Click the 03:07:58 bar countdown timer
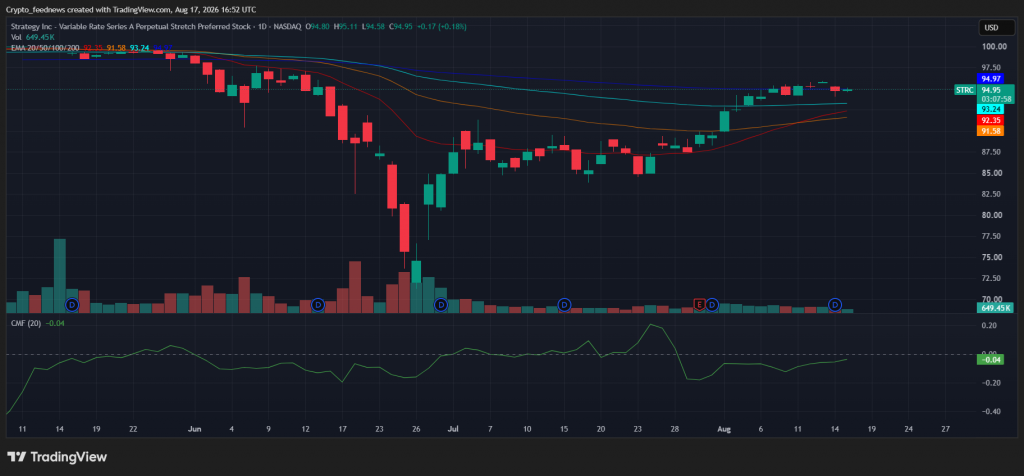The width and height of the screenshot is (1024, 476). coord(995,99)
